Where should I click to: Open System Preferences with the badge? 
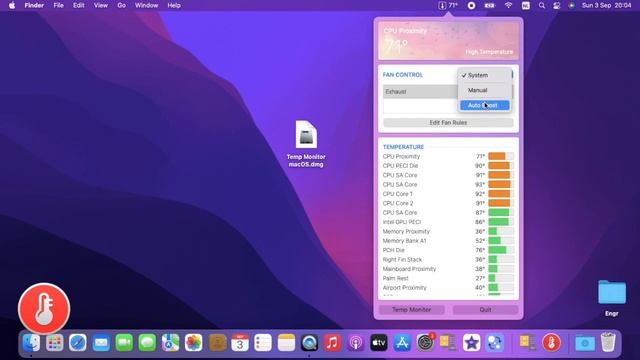(x=425, y=342)
